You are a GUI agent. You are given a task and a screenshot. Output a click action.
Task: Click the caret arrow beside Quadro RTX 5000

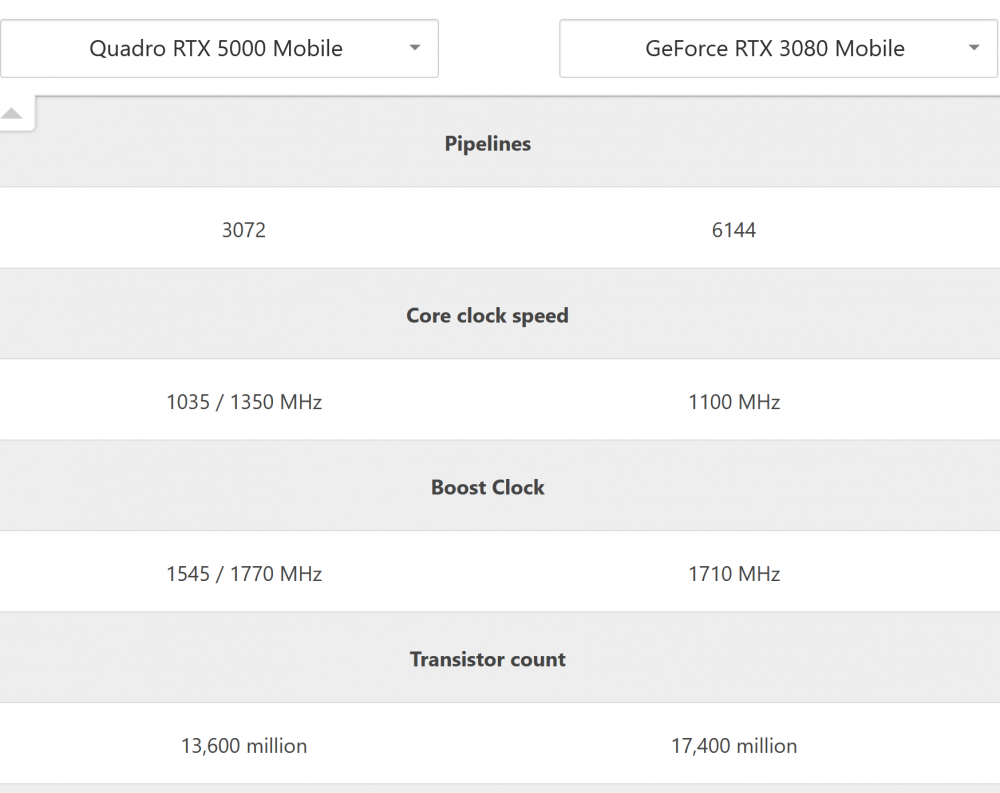click(415, 48)
